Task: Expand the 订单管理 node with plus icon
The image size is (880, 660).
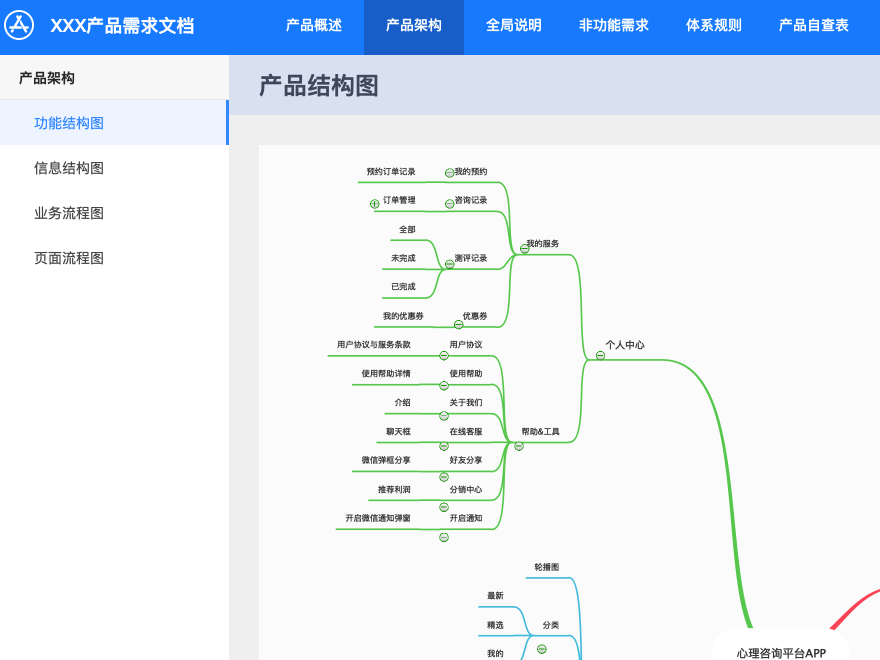Action: pos(374,204)
